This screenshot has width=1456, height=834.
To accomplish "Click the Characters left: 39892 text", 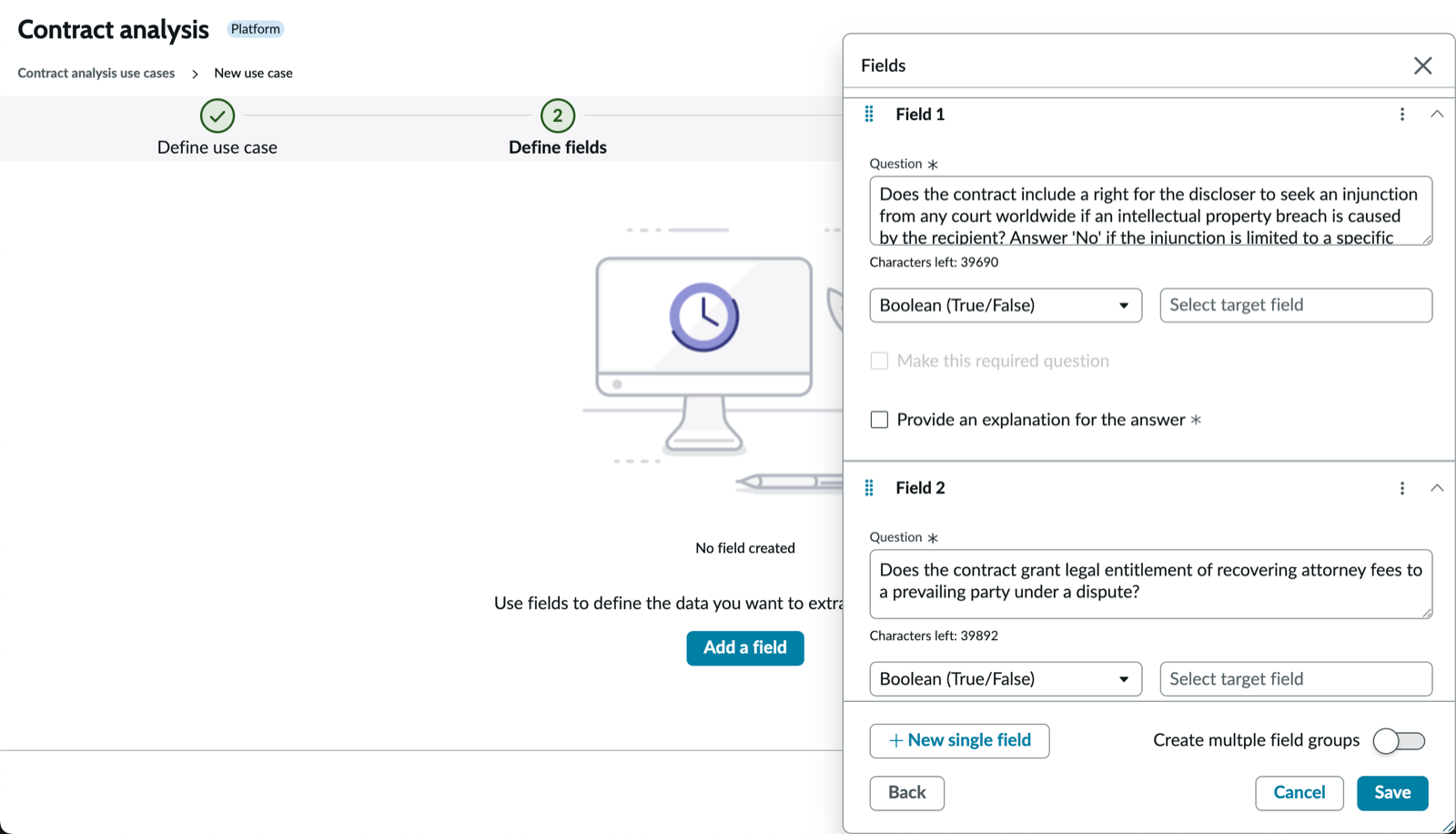I will (x=934, y=636).
